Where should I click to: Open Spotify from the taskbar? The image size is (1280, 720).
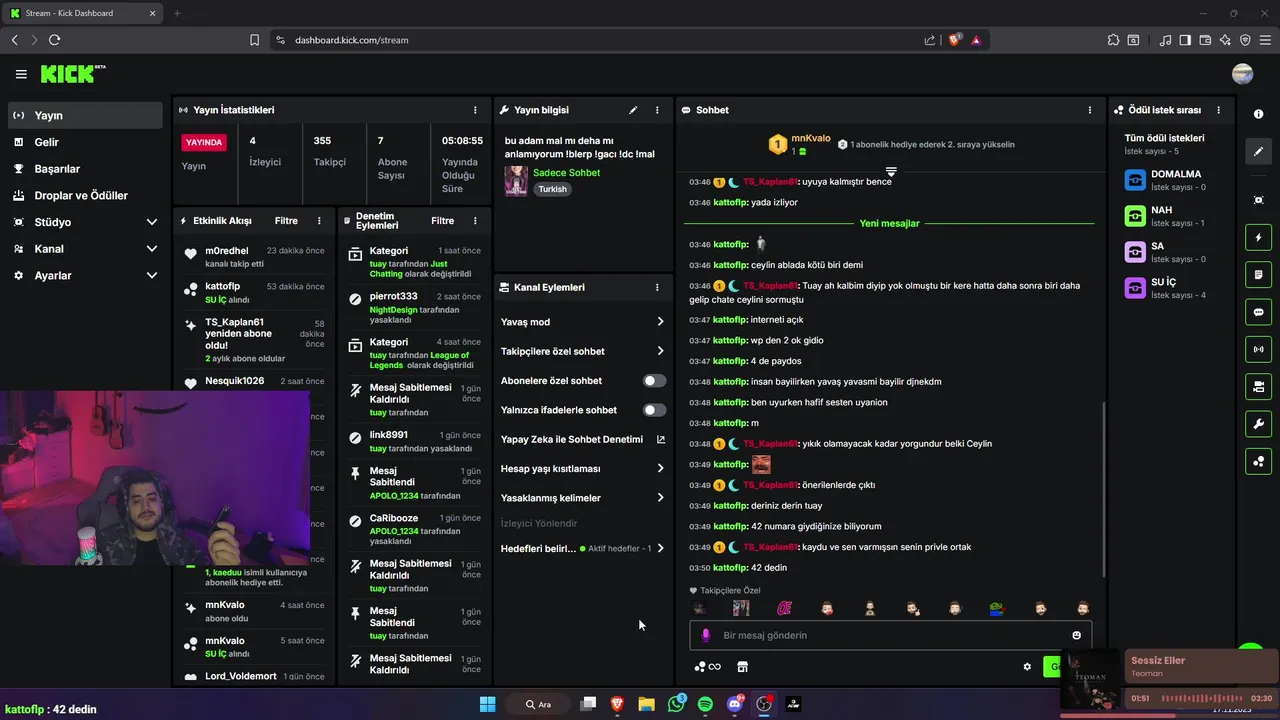[705, 704]
